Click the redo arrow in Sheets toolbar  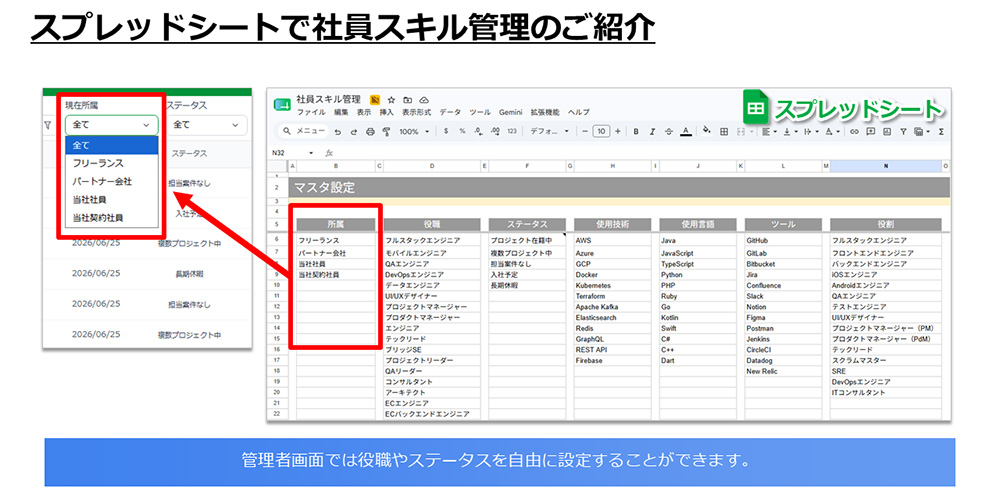tap(354, 131)
